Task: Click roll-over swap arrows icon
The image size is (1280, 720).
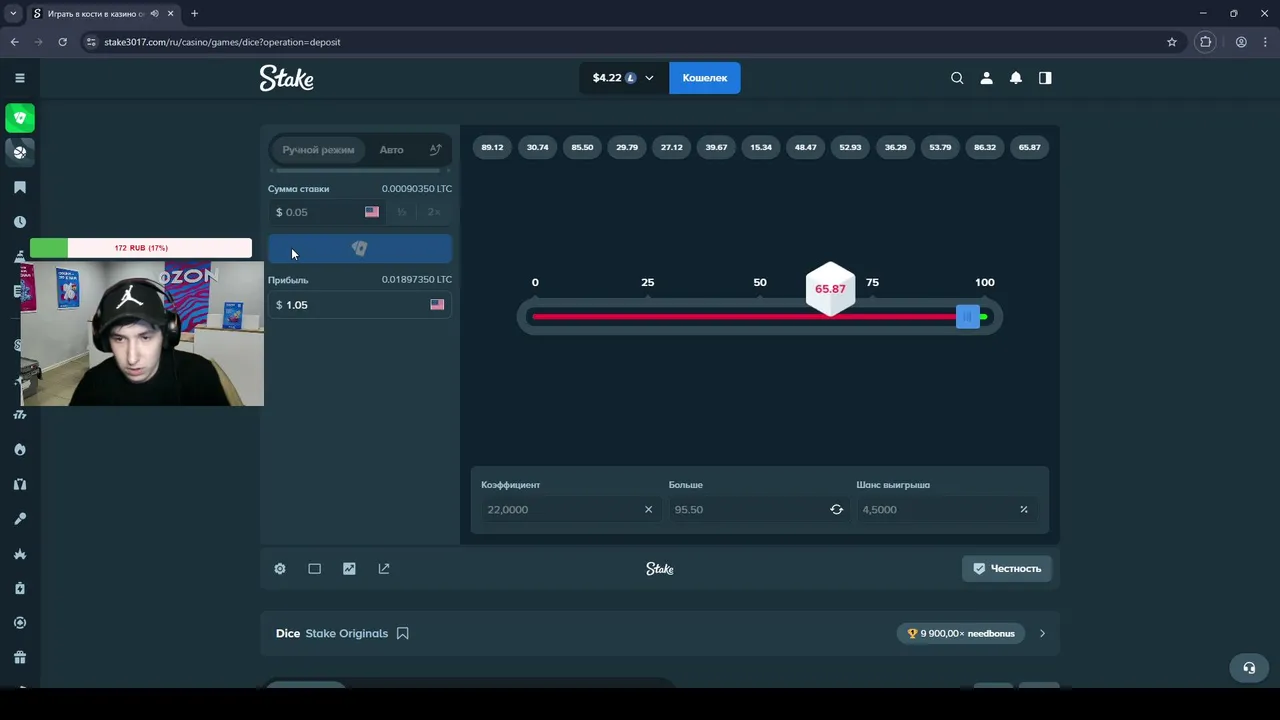Action: (x=836, y=509)
